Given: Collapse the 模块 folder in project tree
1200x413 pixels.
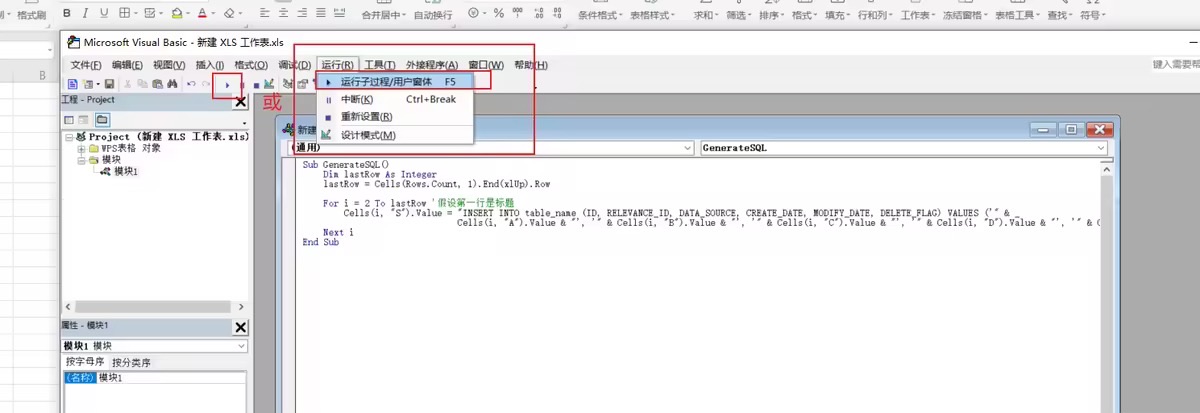Looking at the screenshot, I should pyautogui.click(x=81, y=159).
